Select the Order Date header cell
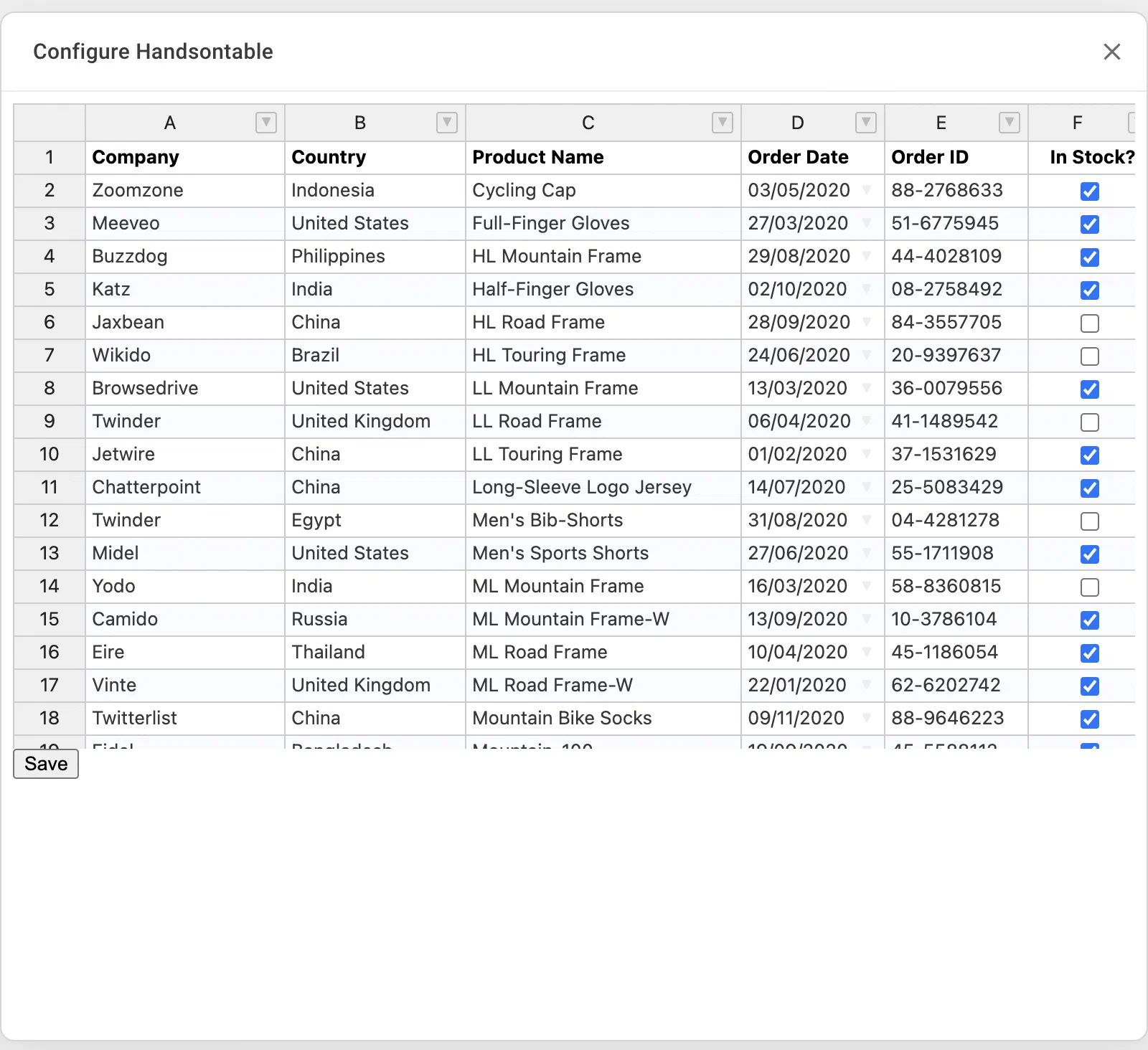1148x1050 pixels. coord(813,157)
